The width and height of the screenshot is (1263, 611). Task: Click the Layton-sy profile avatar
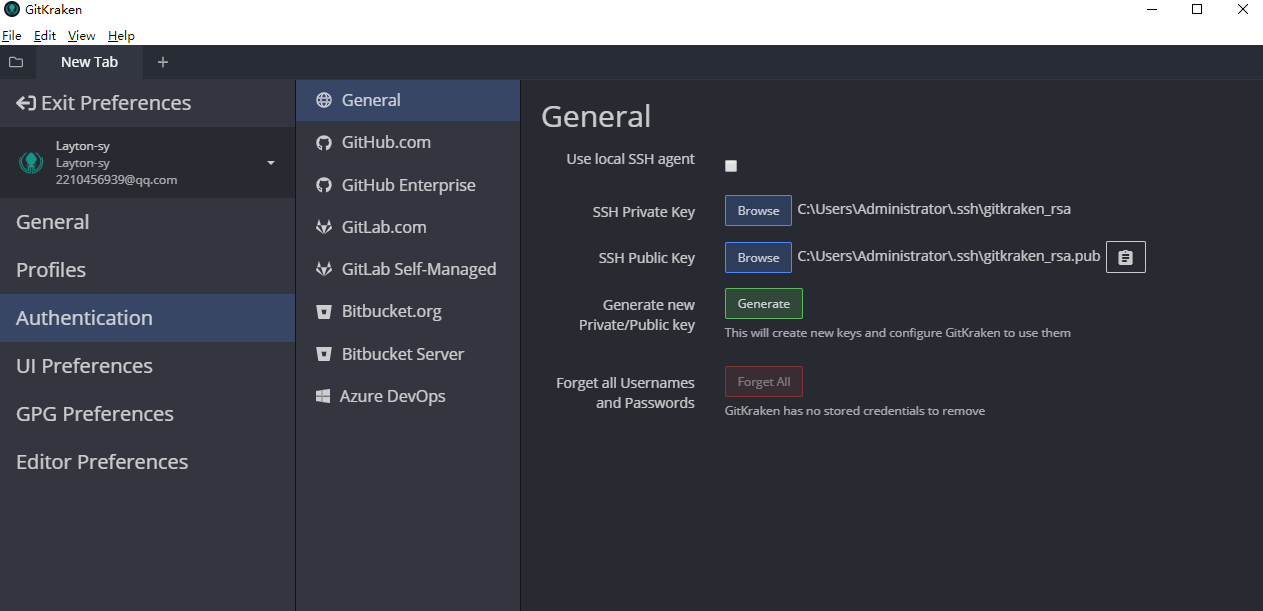tap(31, 163)
